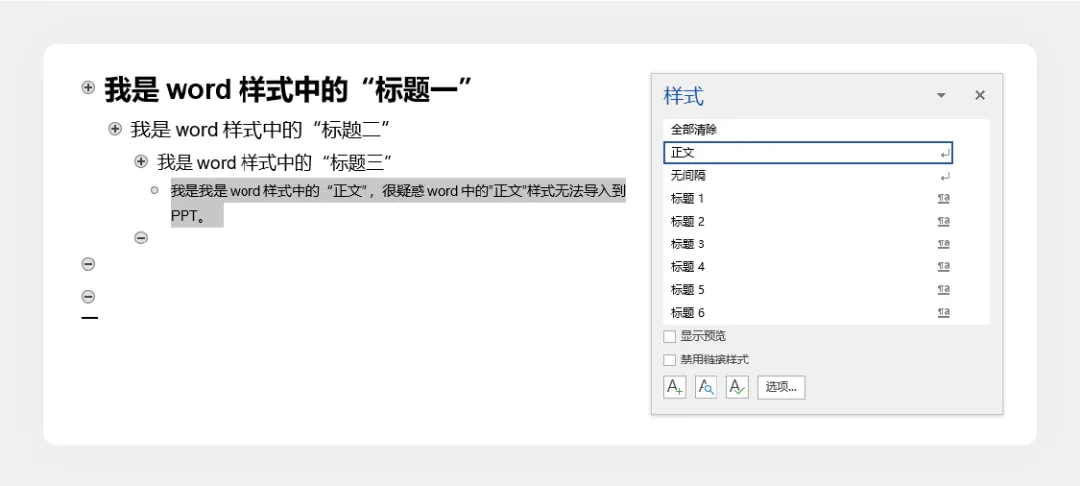1080x486 pixels.
Task: Apply the 标题 6 style
Action: (x=808, y=313)
